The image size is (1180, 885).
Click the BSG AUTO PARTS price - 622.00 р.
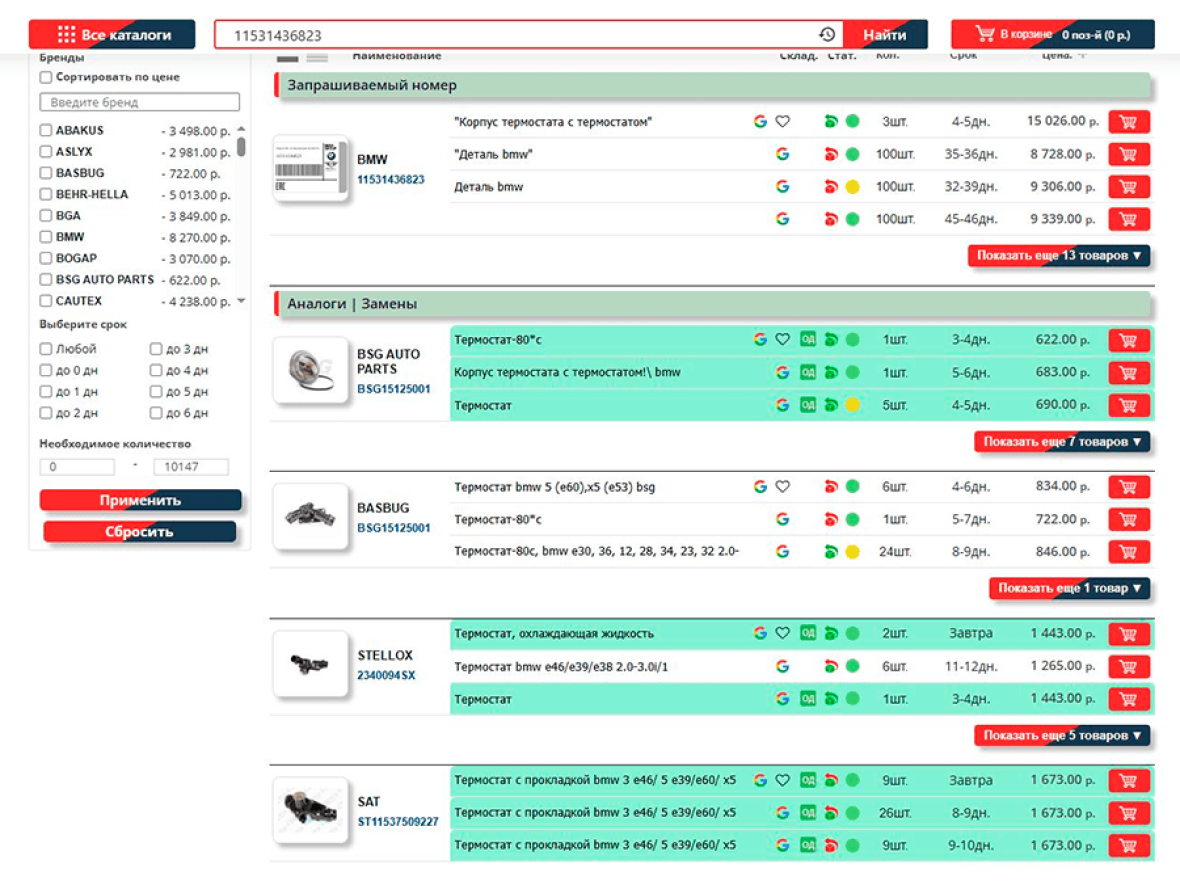[190, 280]
